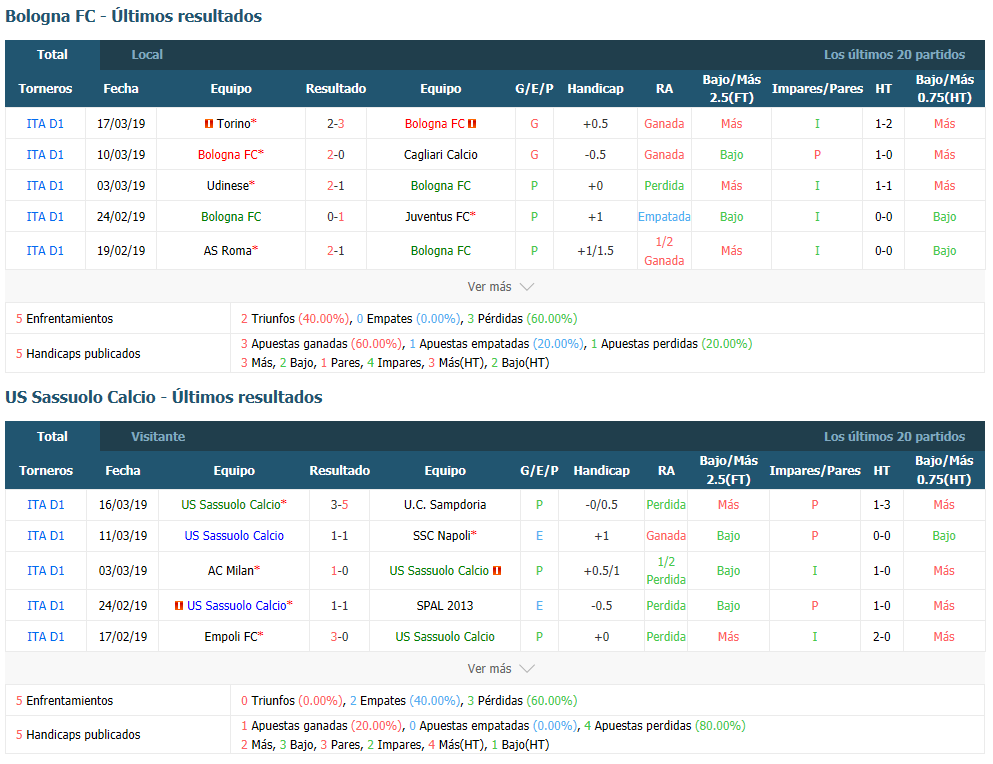Viewport: 993px width, 764px height.
Task: Open Los últimos 20 partidos in the Sassuolo table
Action: pyautogui.click(x=894, y=436)
